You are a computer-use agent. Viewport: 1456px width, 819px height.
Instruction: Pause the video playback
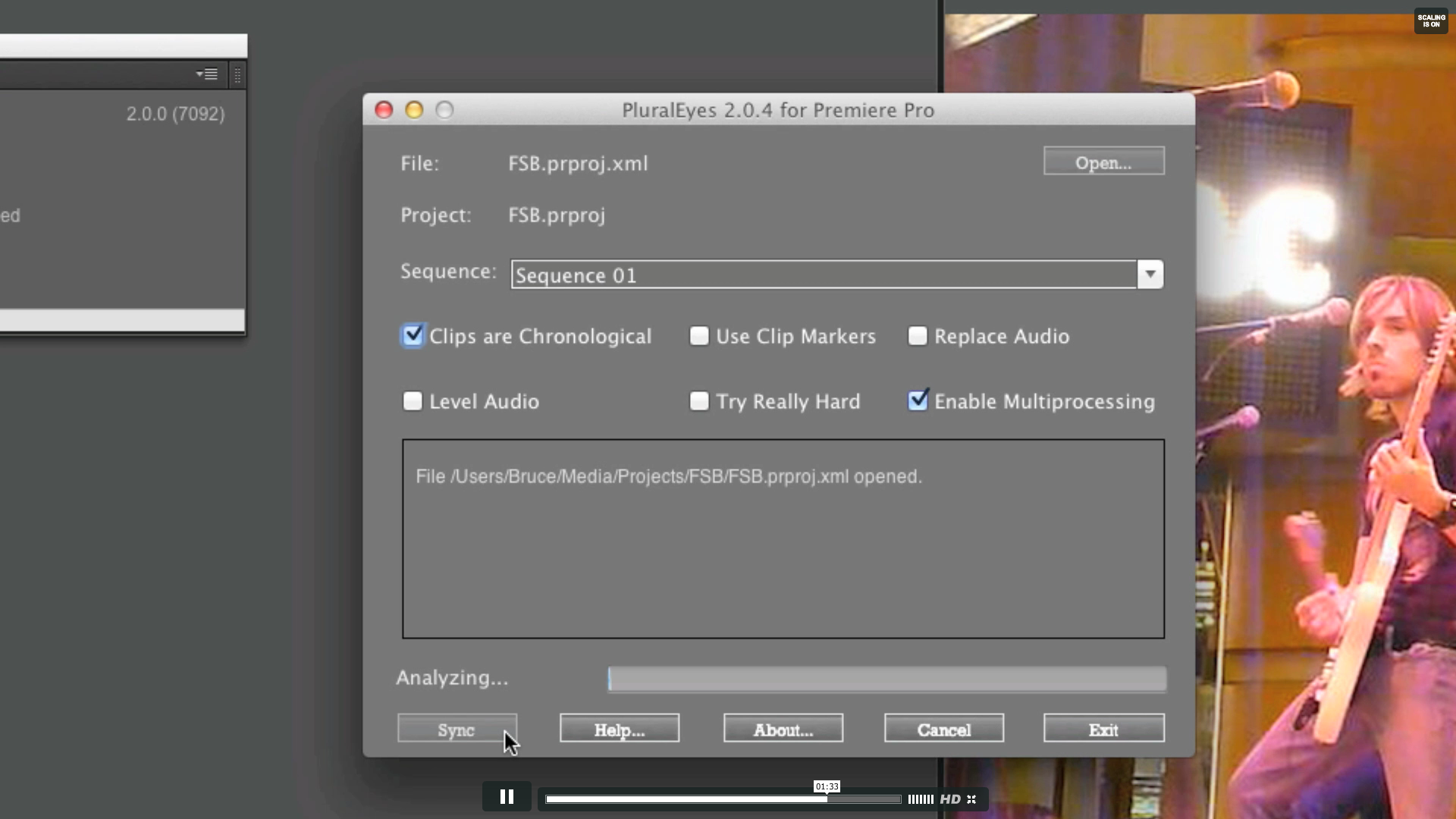[x=507, y=797]
